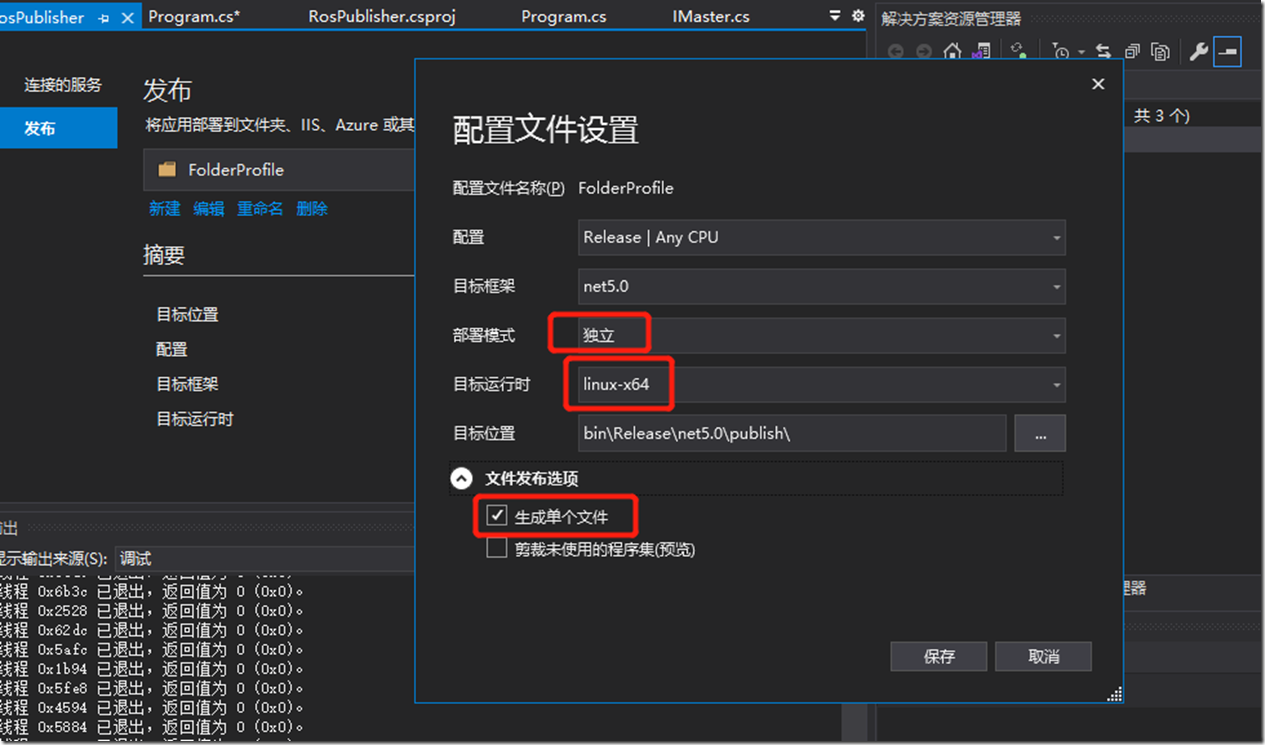Click the 新建 link
The width and height of the screenshot is (1265, 745).
165,208
